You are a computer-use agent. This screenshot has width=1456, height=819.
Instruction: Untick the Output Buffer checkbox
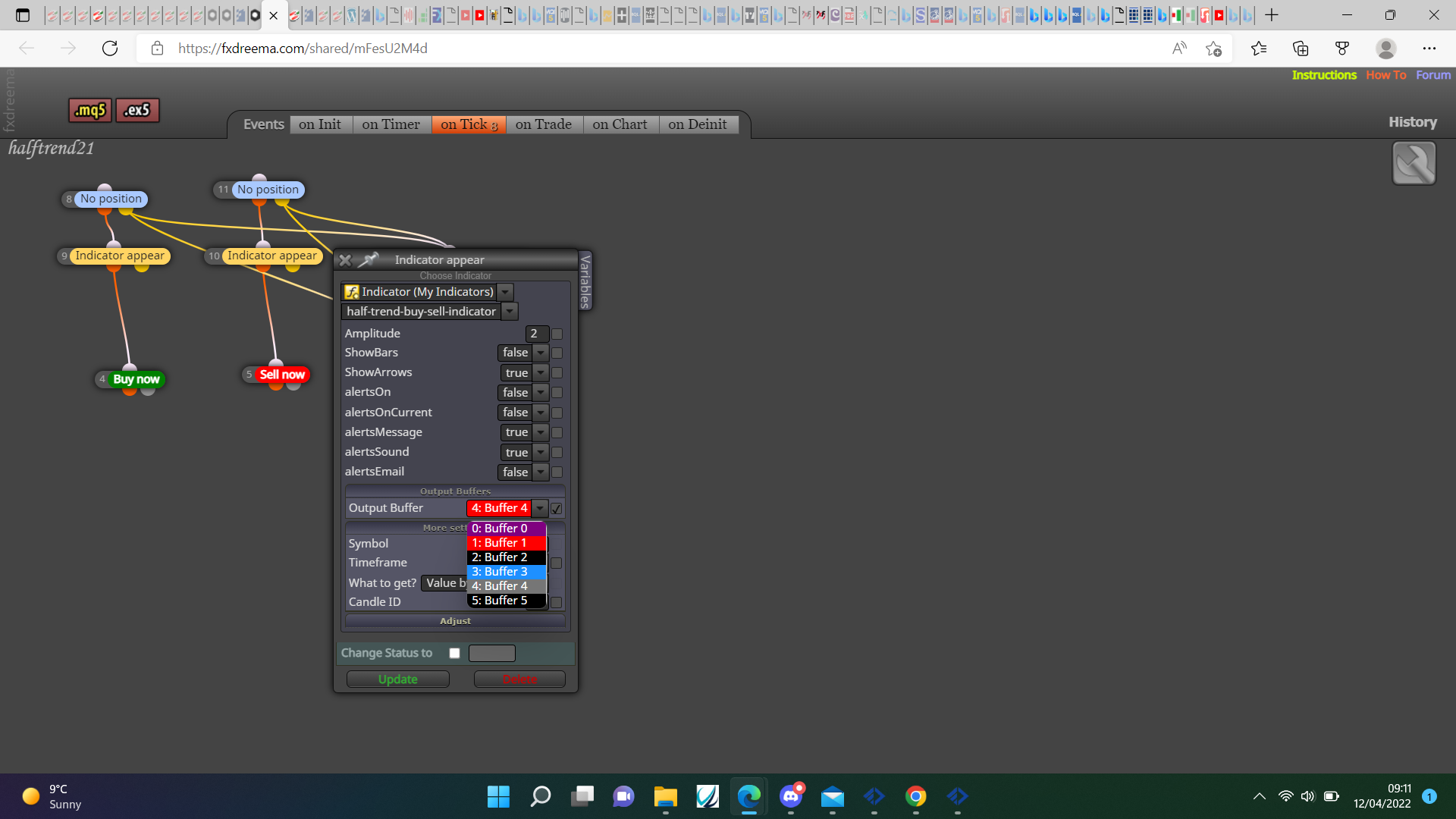click(x=557, y=509)
